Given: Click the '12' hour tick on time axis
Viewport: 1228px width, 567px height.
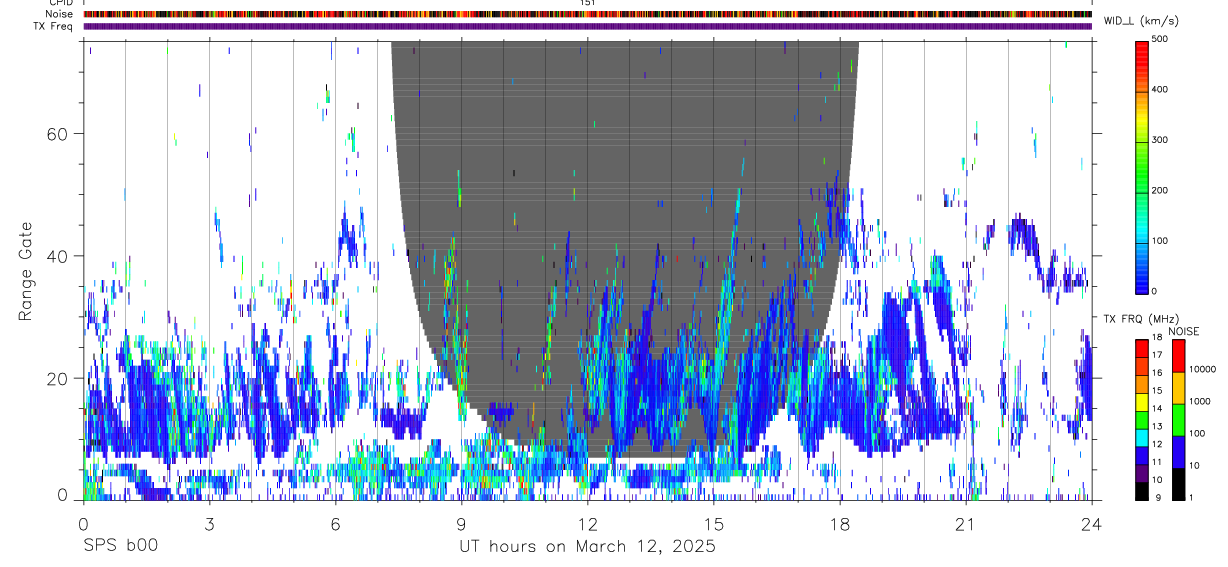Looking at the screenshot, I should [587, 524].
